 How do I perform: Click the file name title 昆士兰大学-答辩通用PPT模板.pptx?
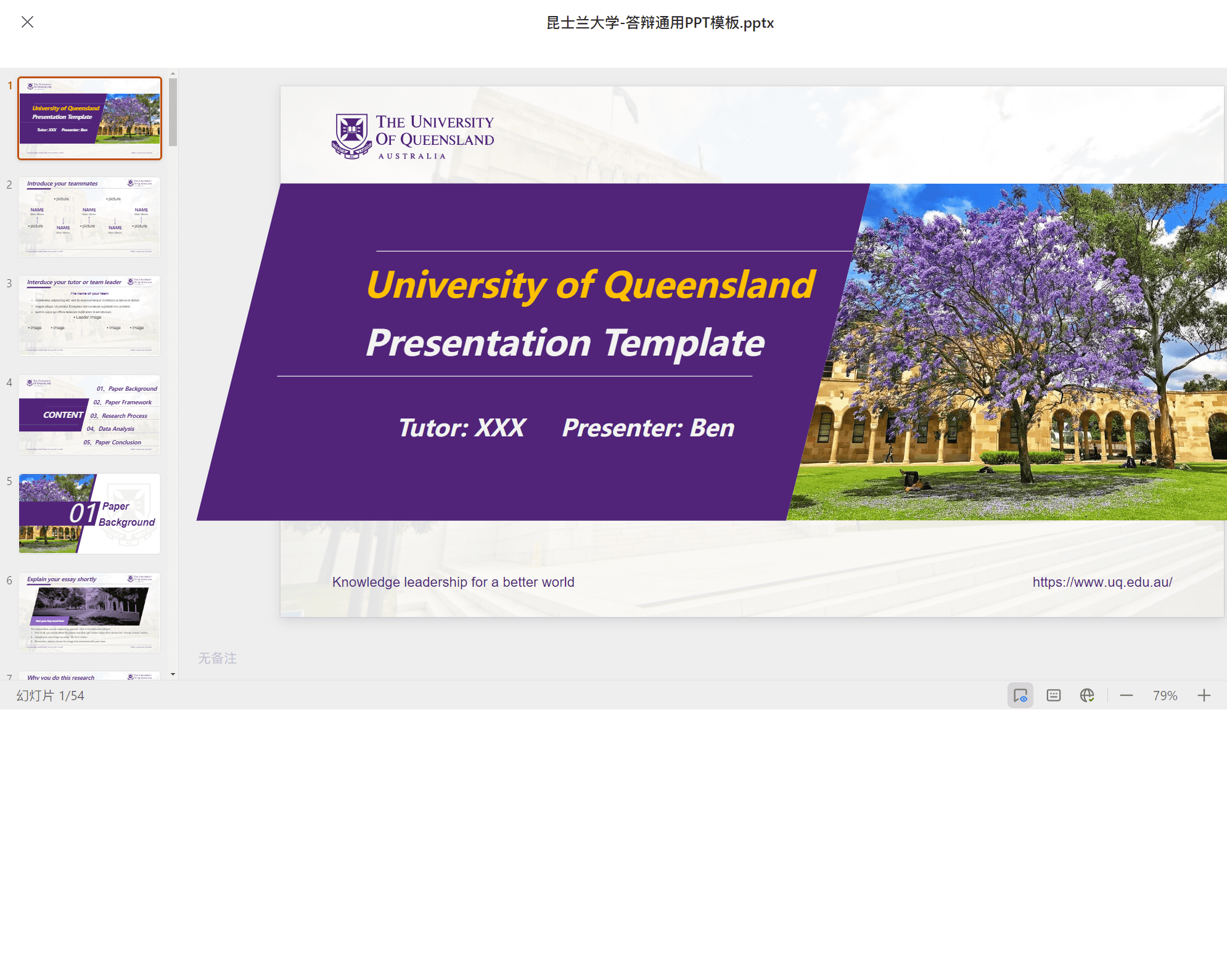[x=660, y=23]
